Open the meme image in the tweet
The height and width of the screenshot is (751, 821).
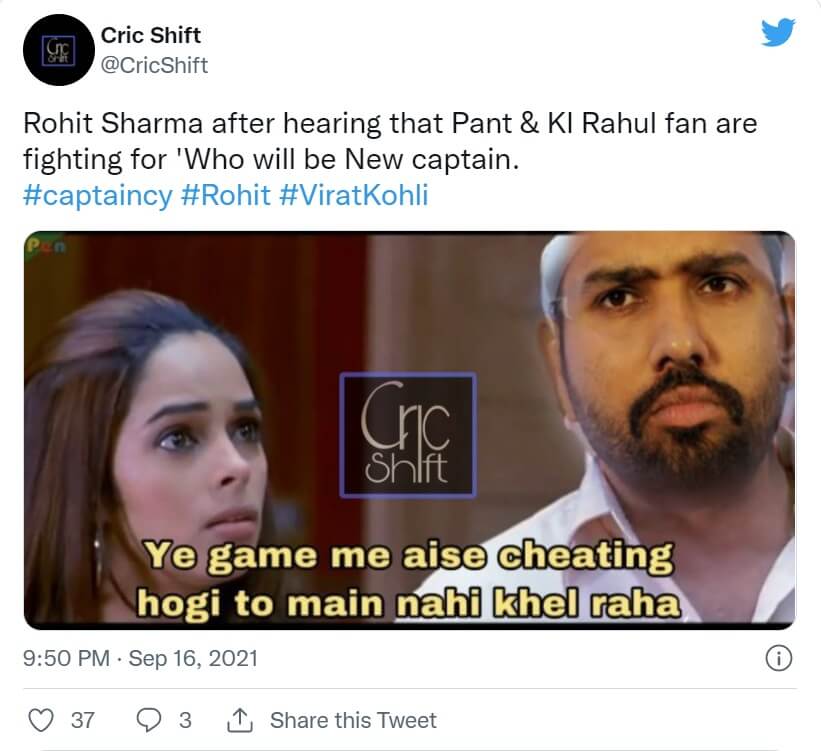409,430
